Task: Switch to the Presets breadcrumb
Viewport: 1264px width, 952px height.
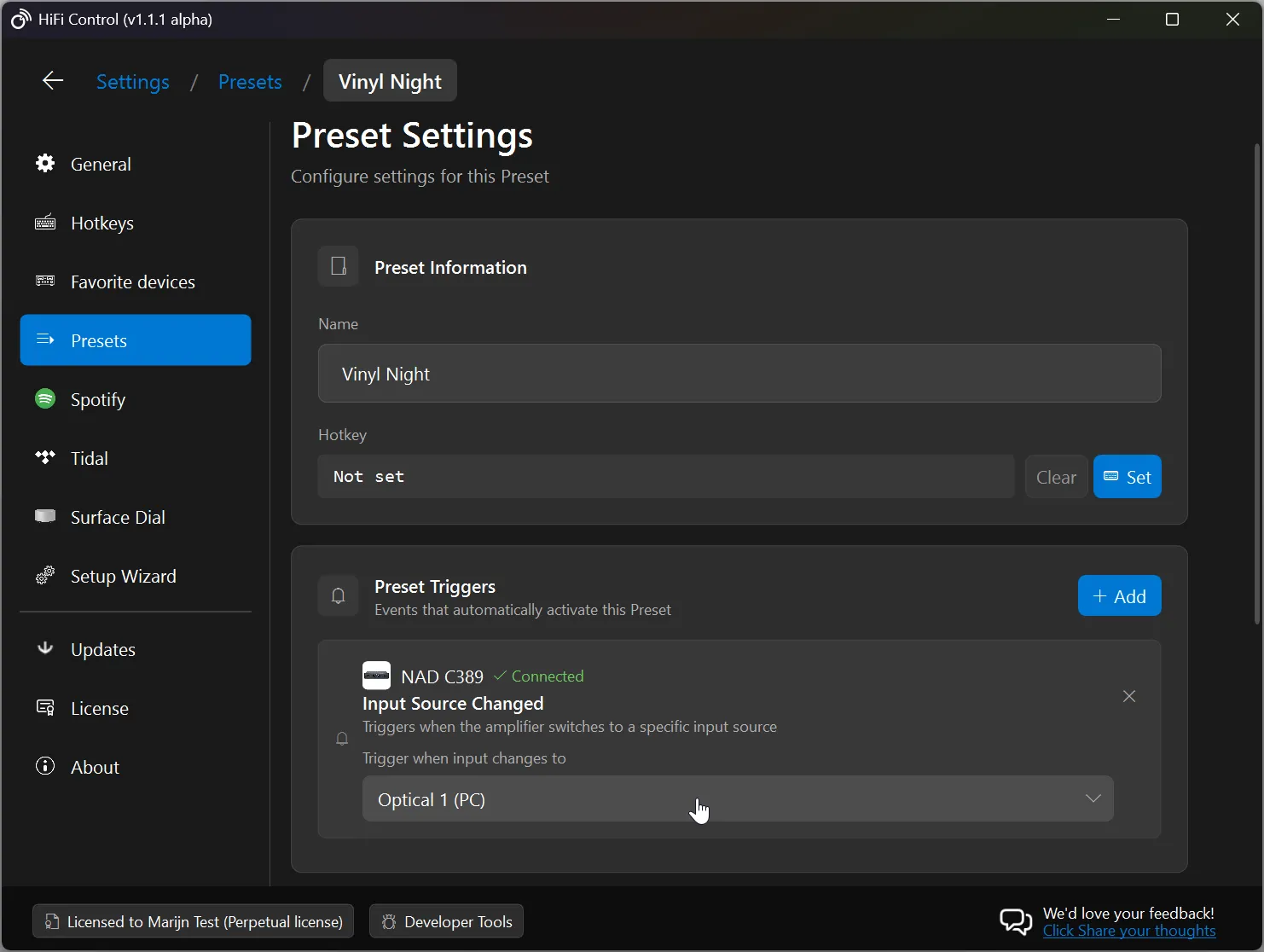Action: tap(250, 81)
